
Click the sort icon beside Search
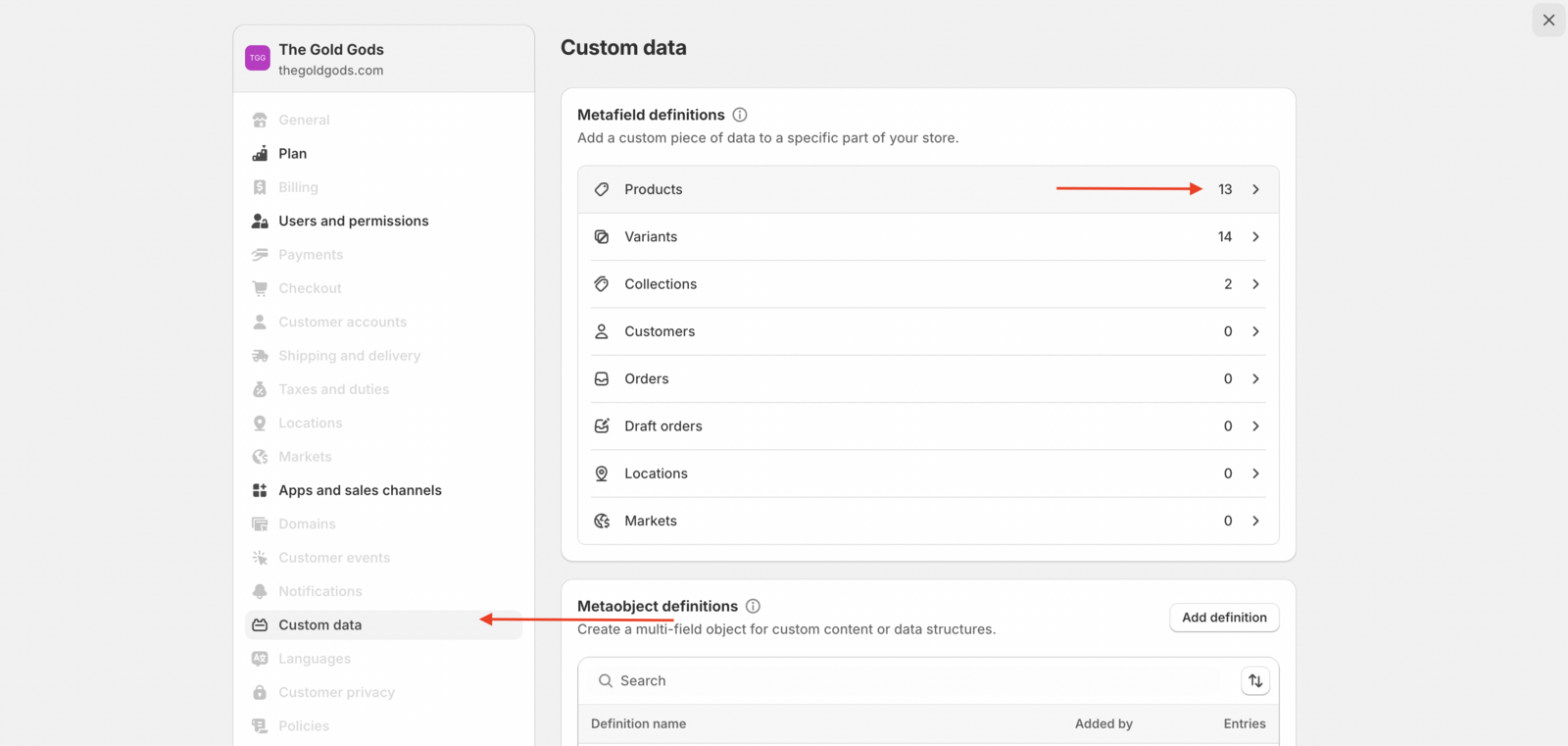[x=1255, y=681]
